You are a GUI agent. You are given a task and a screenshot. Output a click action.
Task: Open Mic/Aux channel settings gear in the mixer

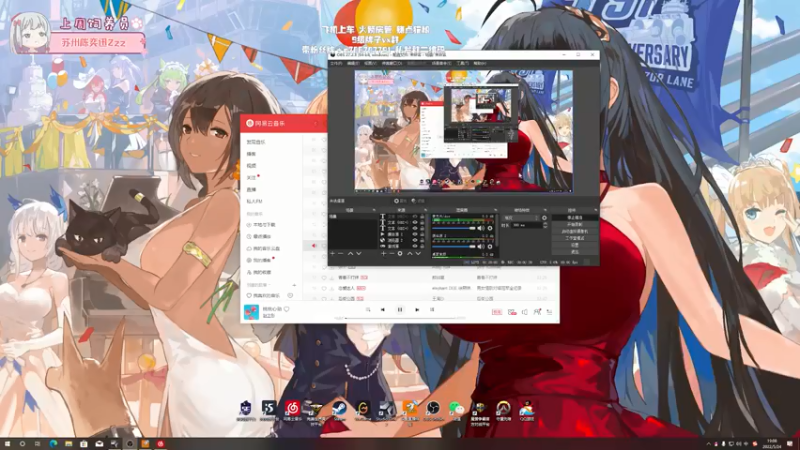490,228
